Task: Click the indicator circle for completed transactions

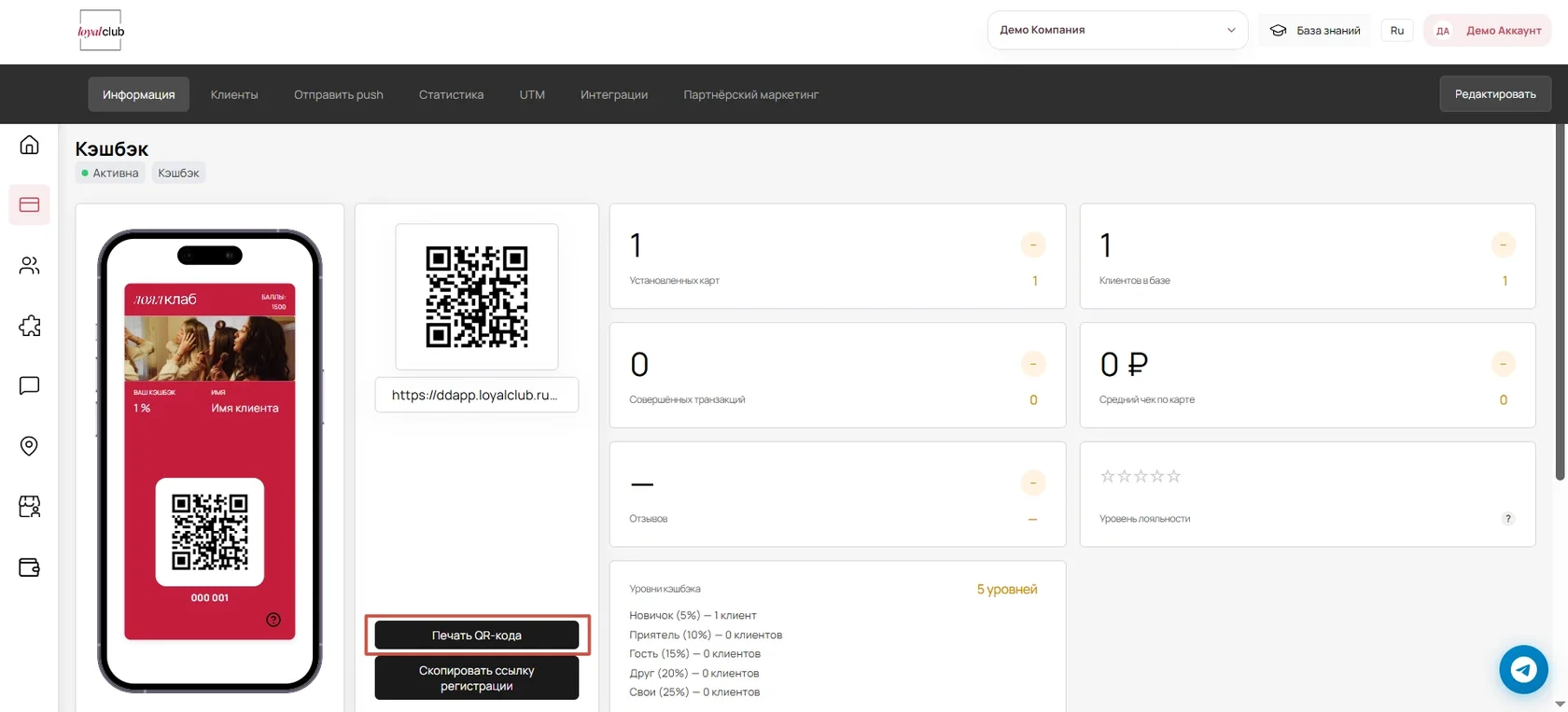Action: [x=1033, y=364]
